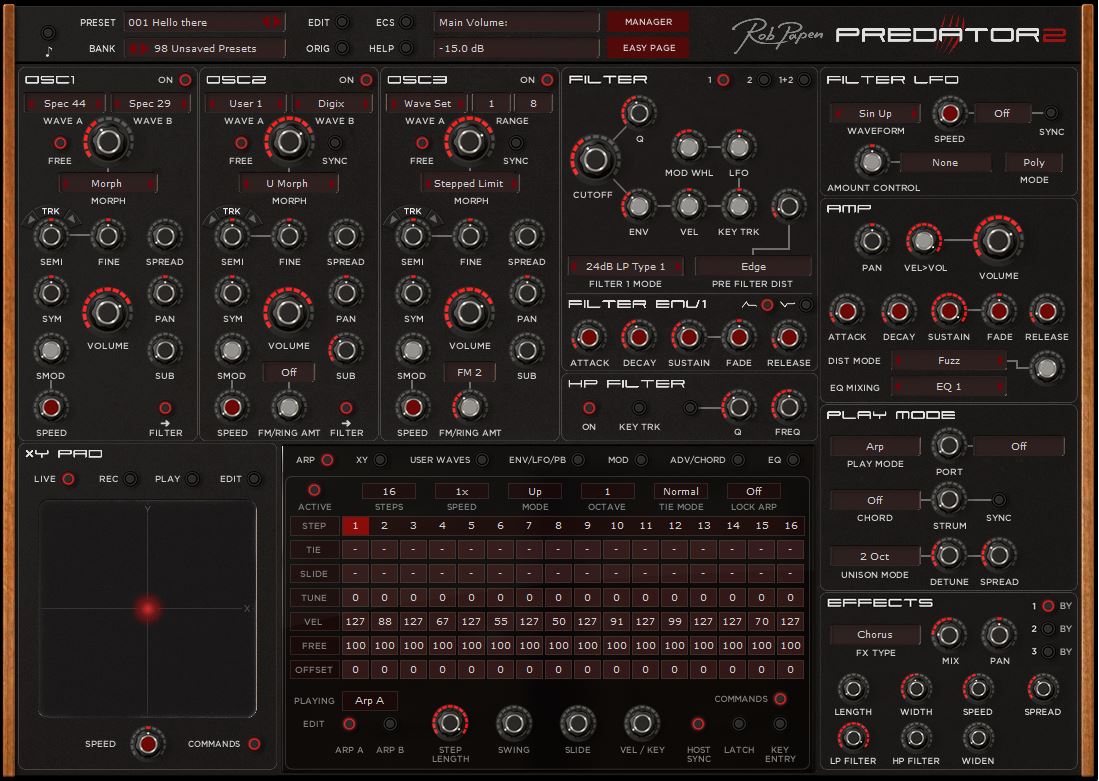Click the EASY PAGE button
1099x781 pixels.
point(648,48)
